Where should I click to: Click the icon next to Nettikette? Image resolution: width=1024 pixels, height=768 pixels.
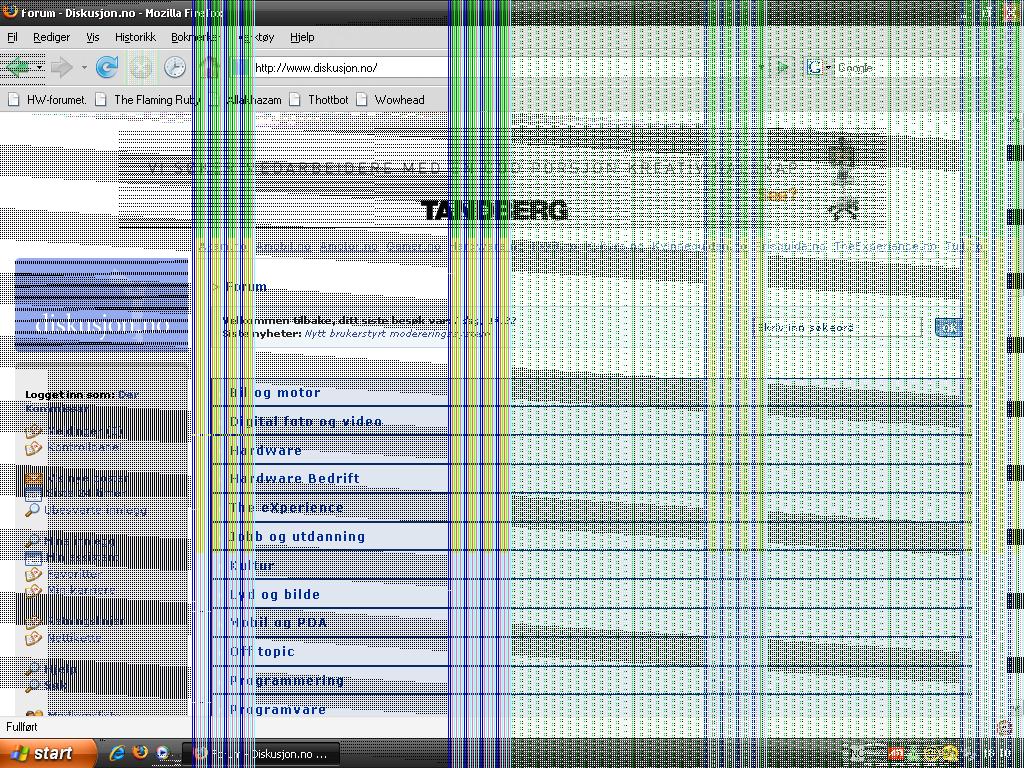point(33,639)
